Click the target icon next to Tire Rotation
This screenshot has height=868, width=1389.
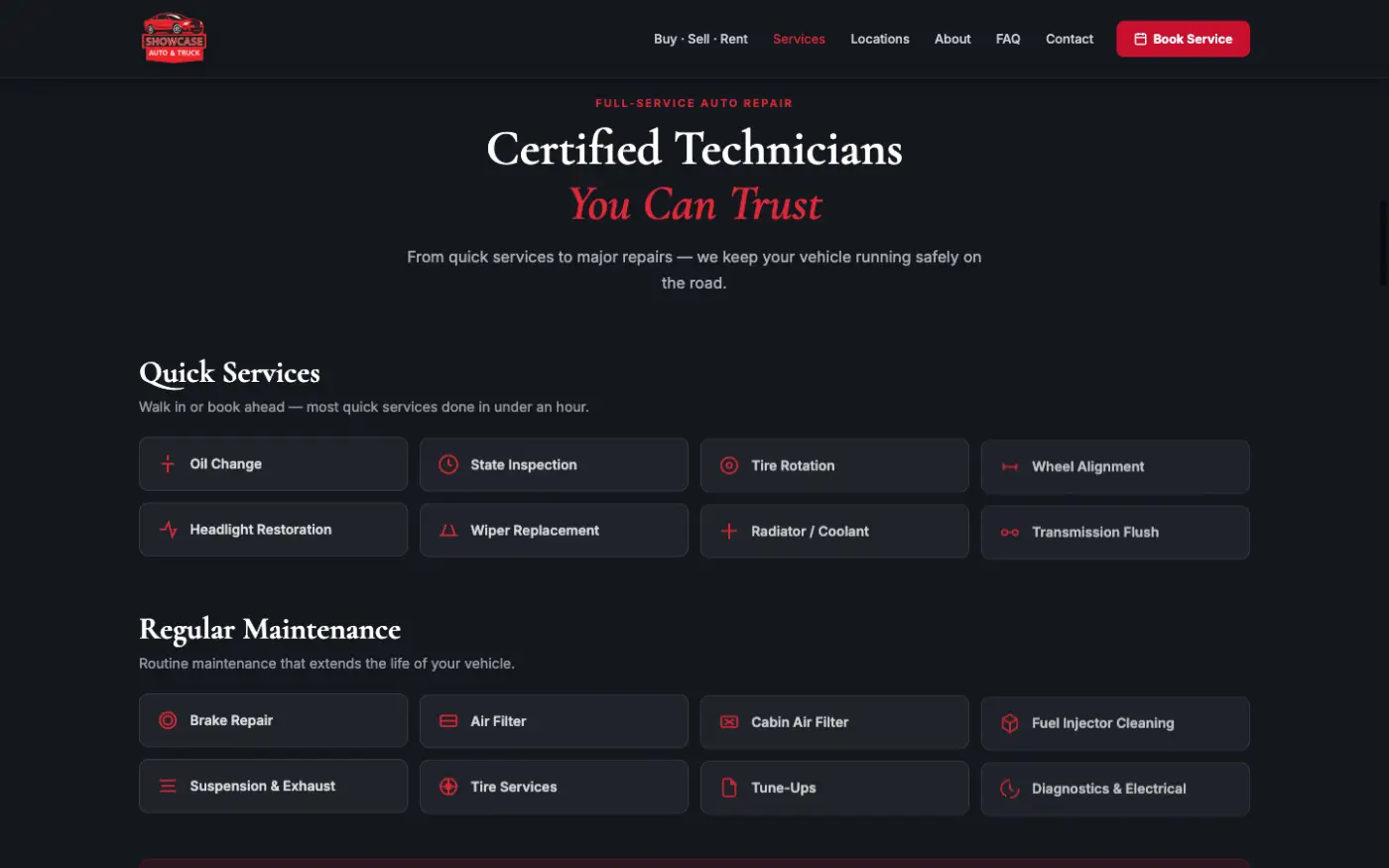[729, 465]
